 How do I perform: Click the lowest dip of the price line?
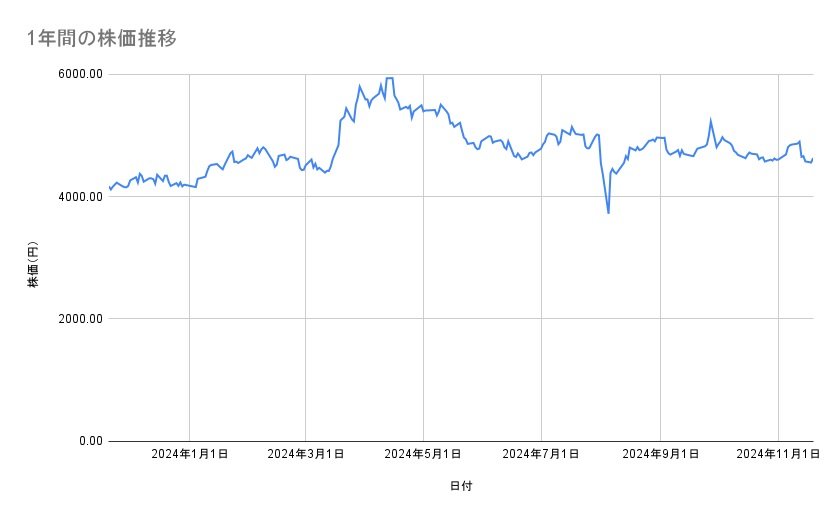pos(608,212)
